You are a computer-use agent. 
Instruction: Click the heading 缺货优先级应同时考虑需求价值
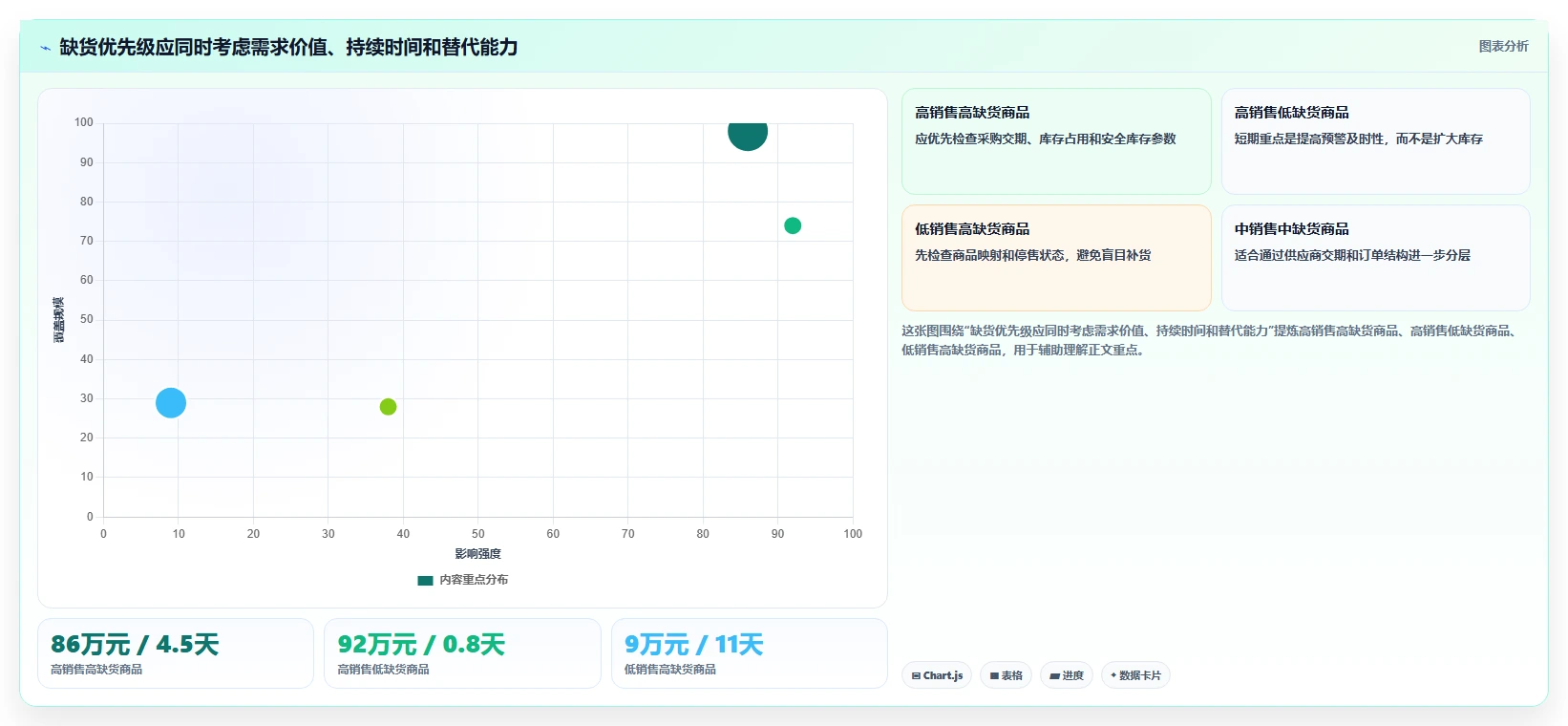pyautogui.click(x=288, y=47)
